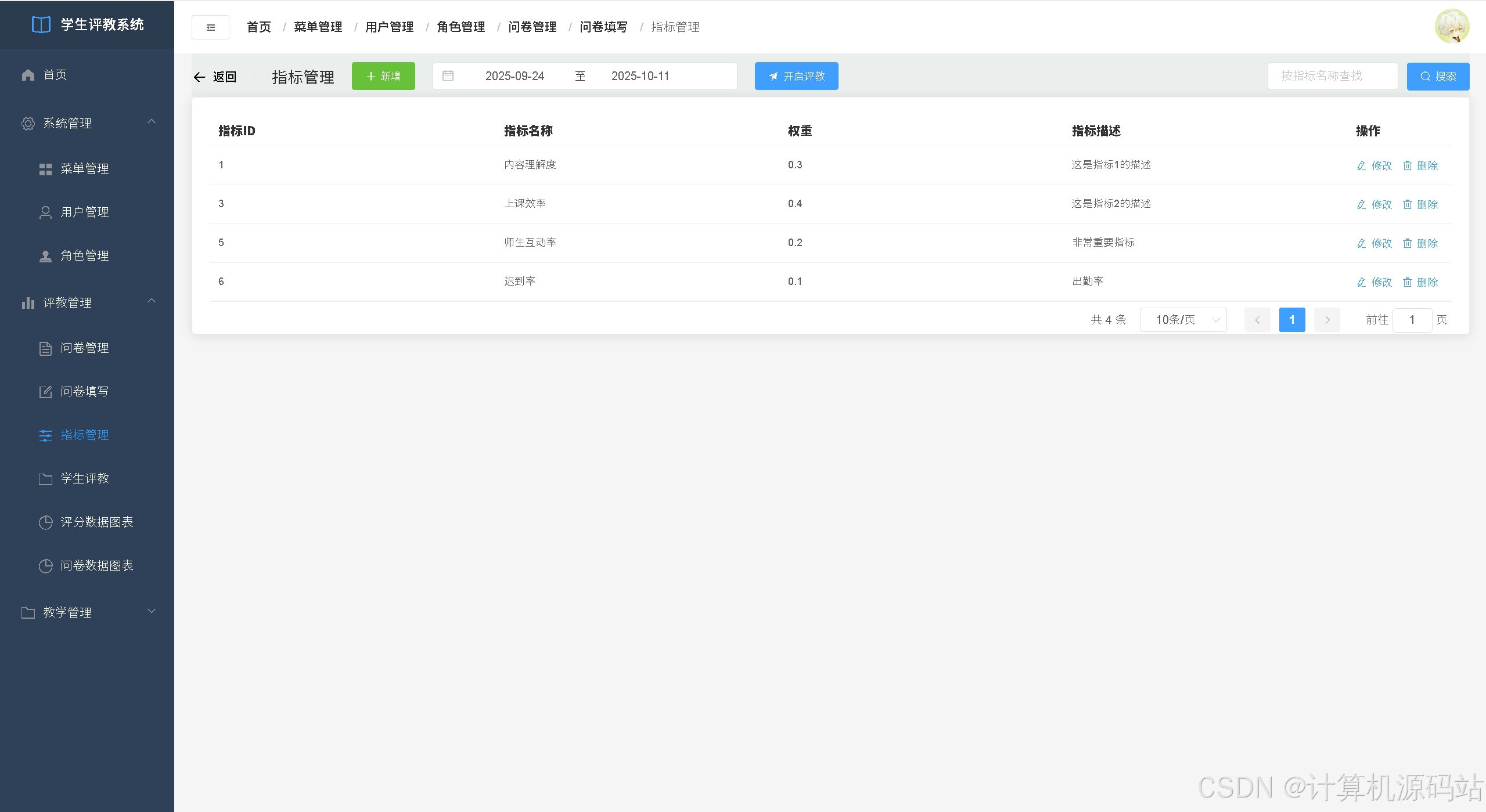
Task: Click the grid icon for 菜单管理
Action: [x=45, y=169]
